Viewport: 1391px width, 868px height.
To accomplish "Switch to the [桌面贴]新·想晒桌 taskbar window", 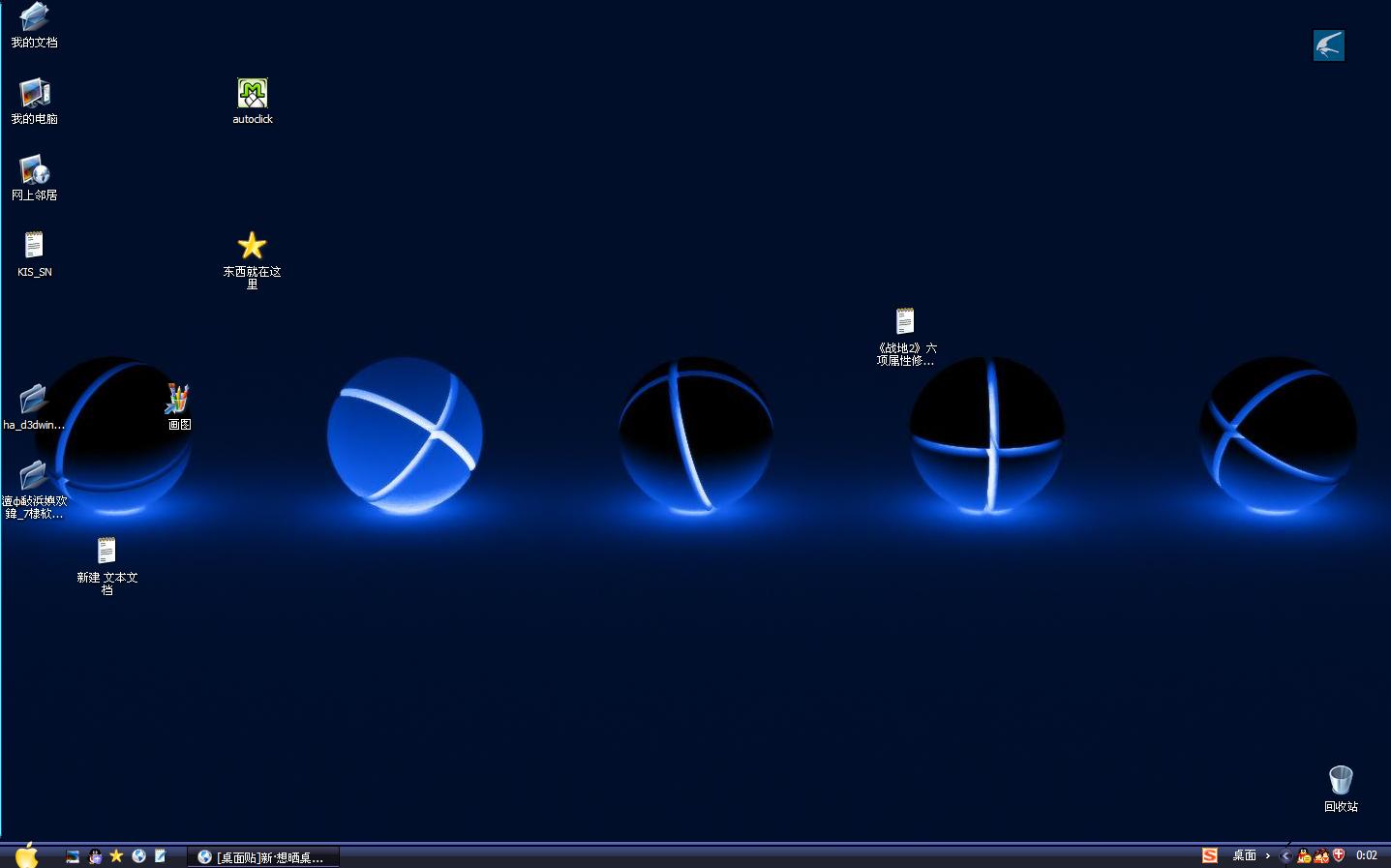I will pyautogui.click(x=263, y=856).
